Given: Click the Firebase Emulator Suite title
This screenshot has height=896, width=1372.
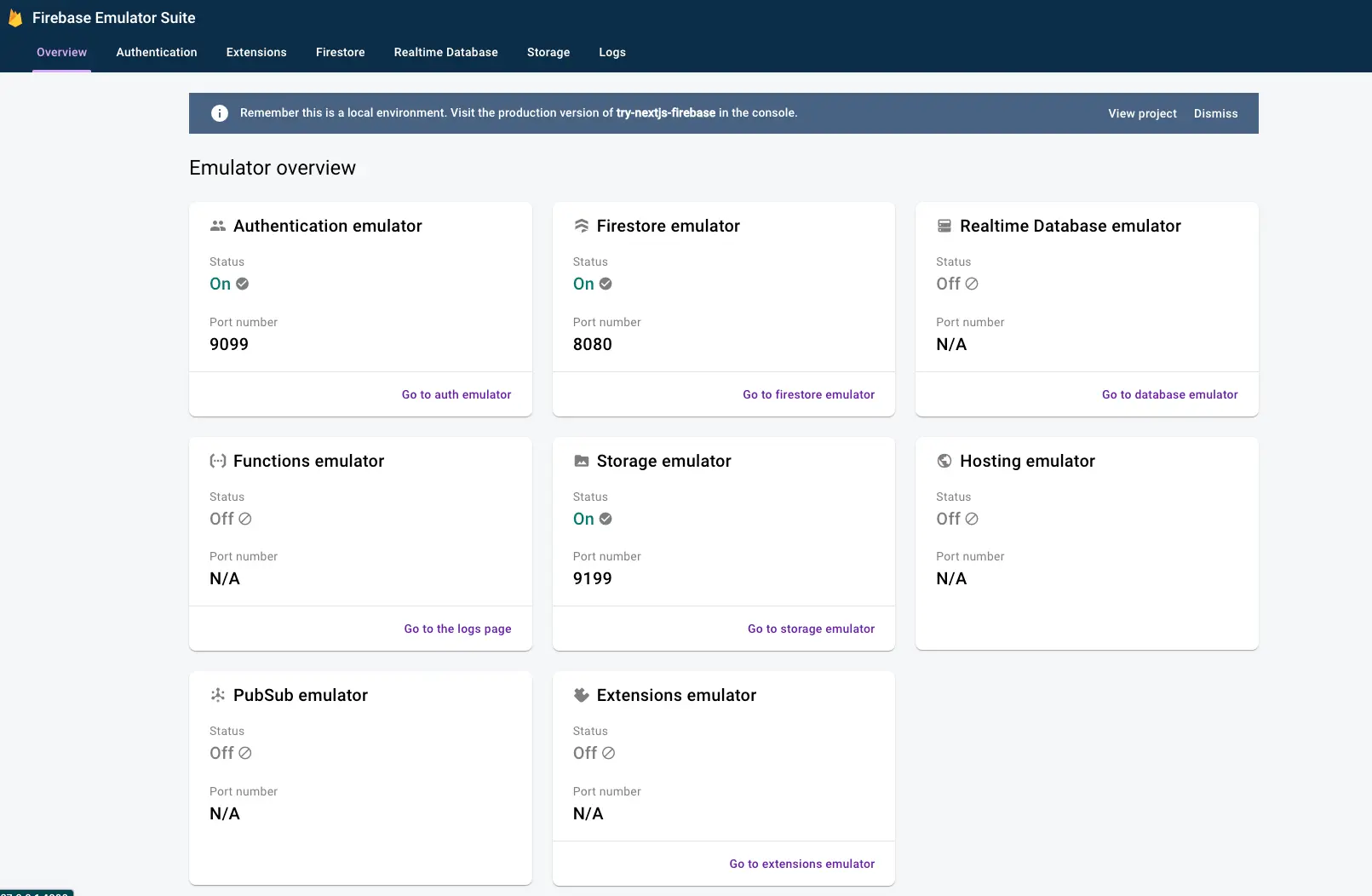Looking at the screenshot, I should click(x=114, y=18).
